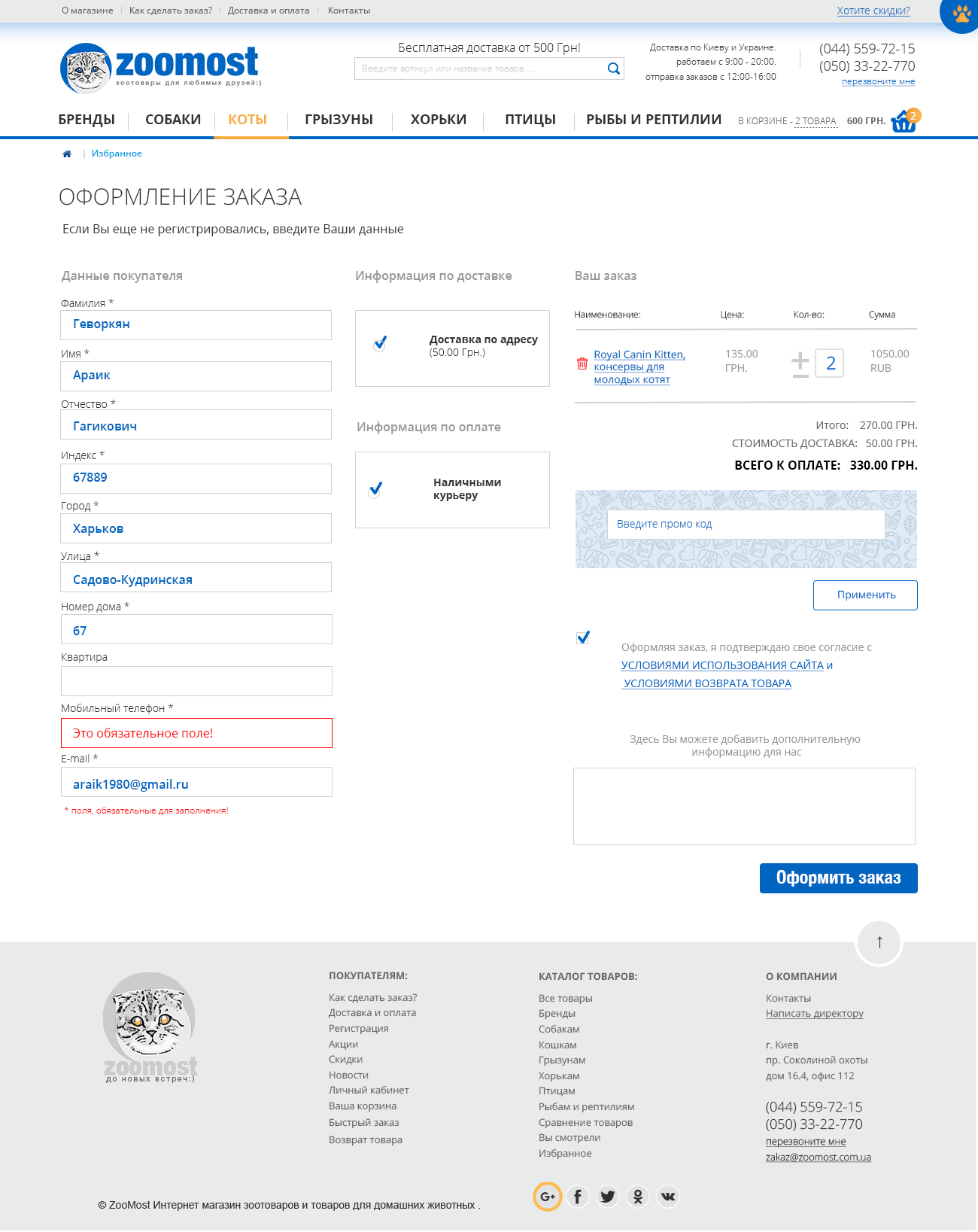Open the Twitter social icon
The width and height of the screenshot is (978, 1232).
(x=608, y=1197)
